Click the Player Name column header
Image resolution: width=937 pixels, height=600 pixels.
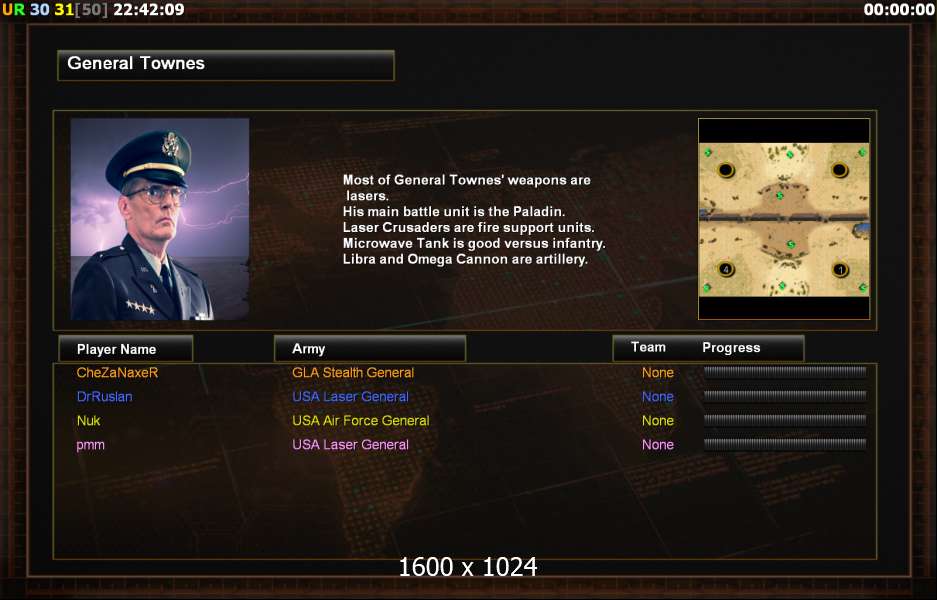(125, 349)
